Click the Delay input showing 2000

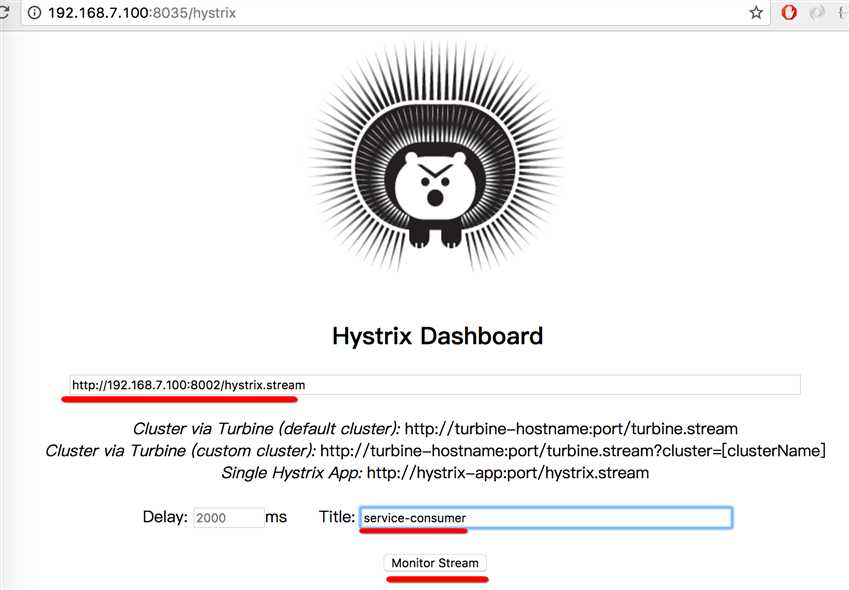228,517
